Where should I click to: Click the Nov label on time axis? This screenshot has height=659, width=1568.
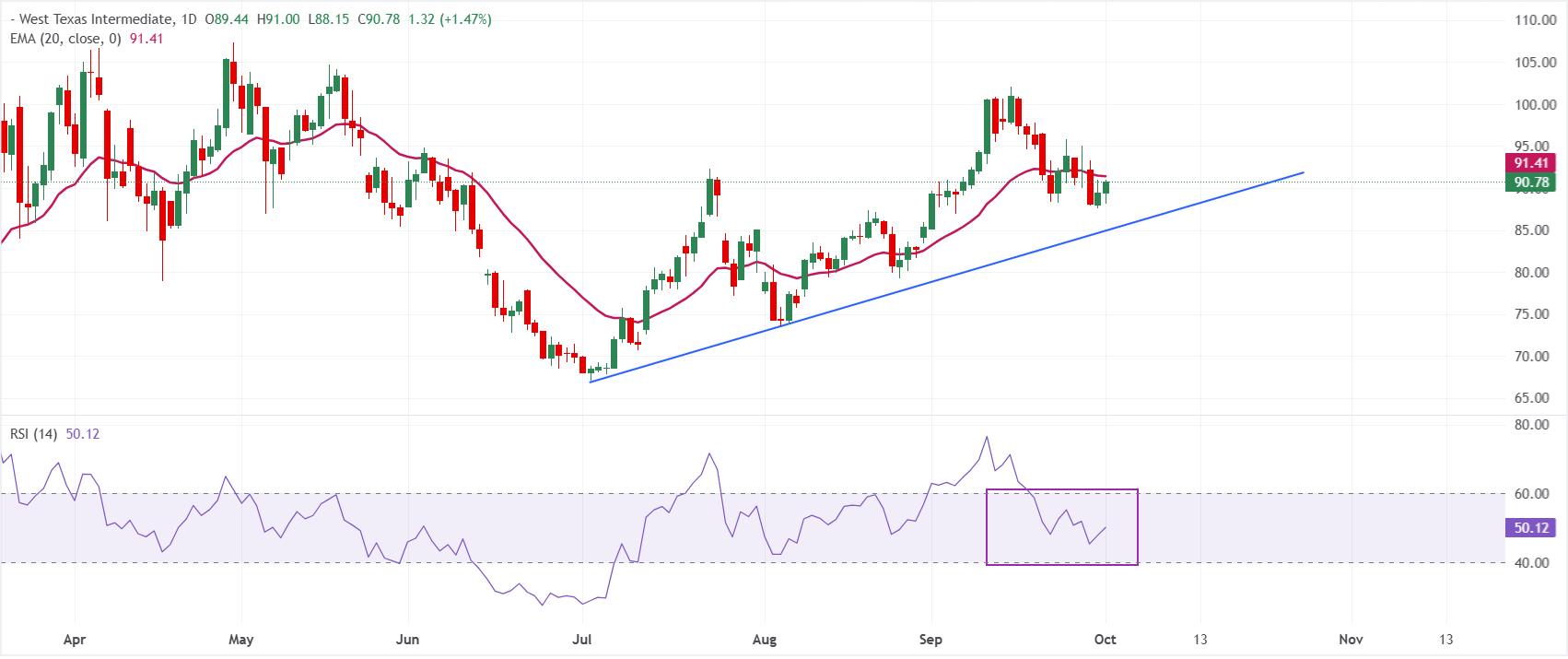[x=1352, y=640]
